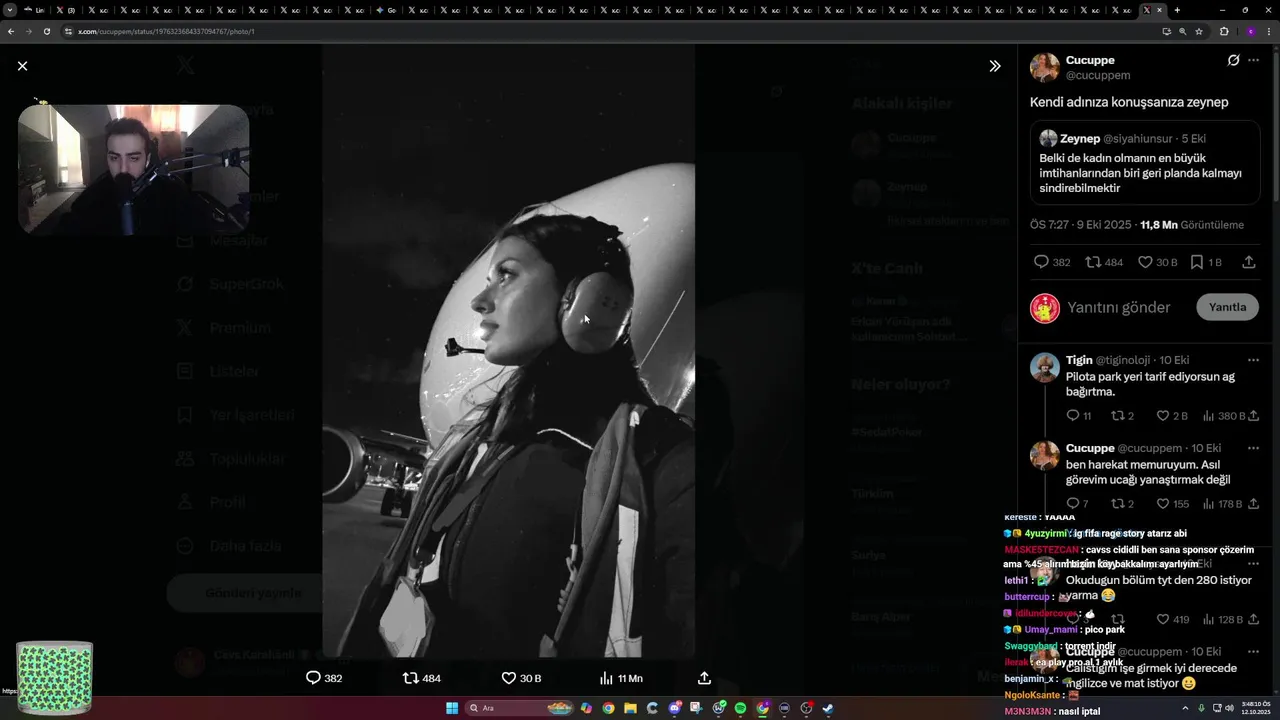The image size is (1280, 720).
Task: Open 11,8 Mn Görüntüleme view count
Action: click(x=1192, y=225)
